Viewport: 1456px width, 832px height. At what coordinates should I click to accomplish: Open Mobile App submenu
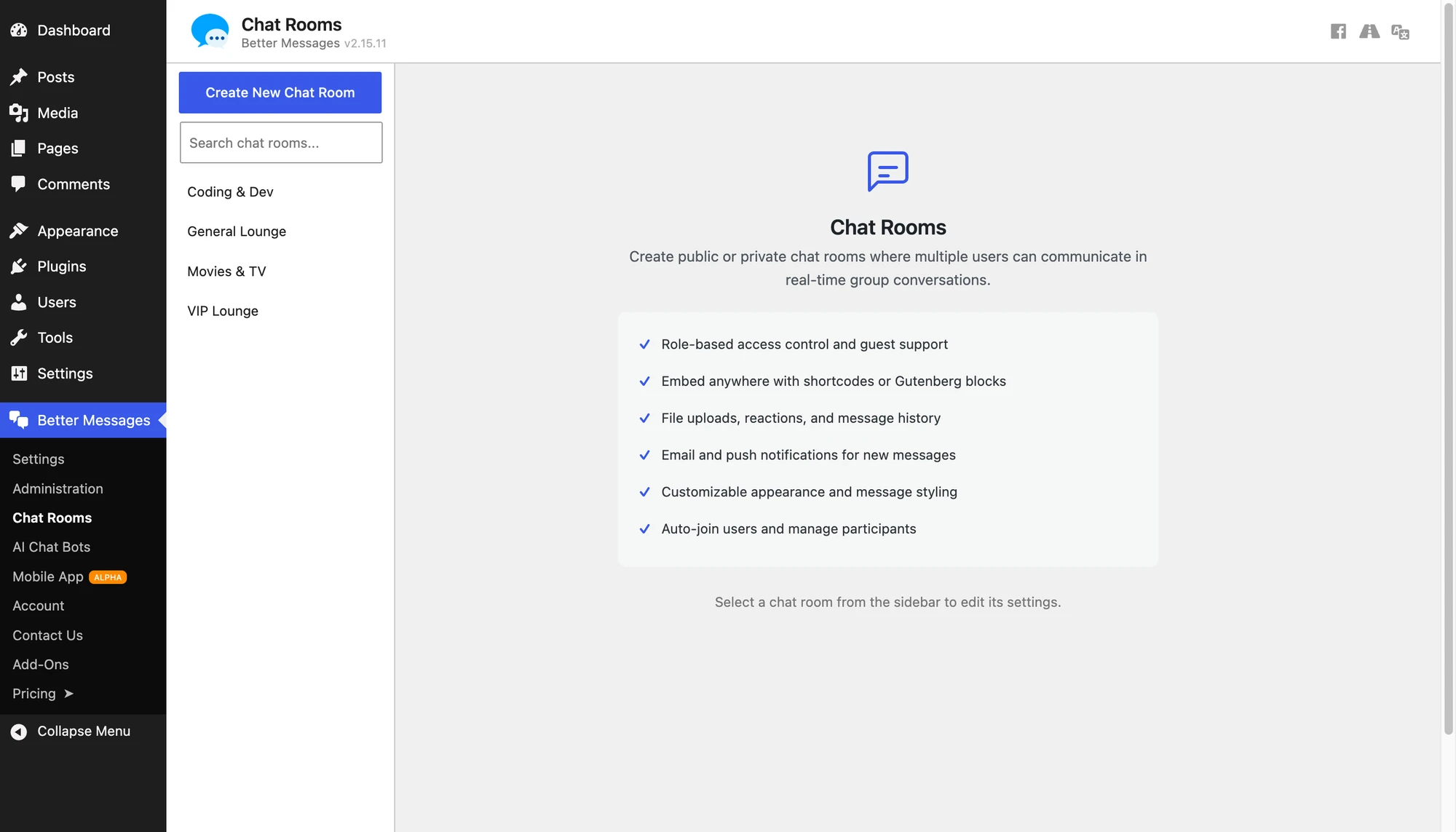48,577
